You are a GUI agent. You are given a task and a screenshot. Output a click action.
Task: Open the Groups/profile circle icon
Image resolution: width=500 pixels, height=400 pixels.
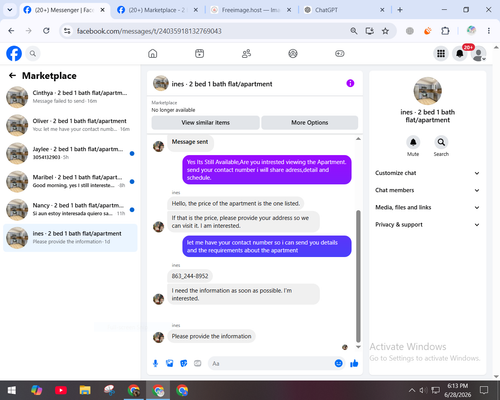[293, 53]
